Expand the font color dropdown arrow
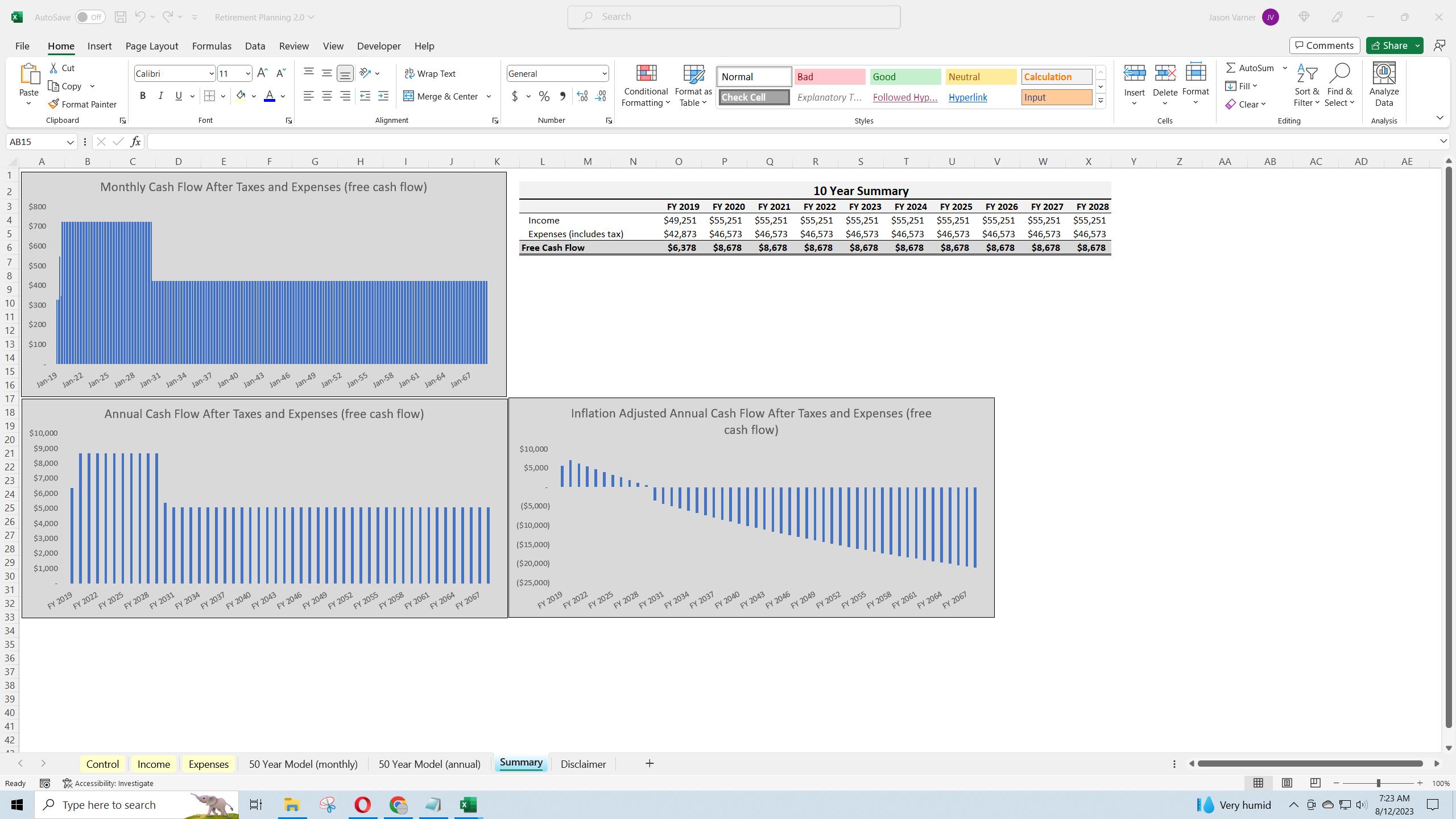The width and height of the screenshot is (1456, 819). [x=283, y=96]
